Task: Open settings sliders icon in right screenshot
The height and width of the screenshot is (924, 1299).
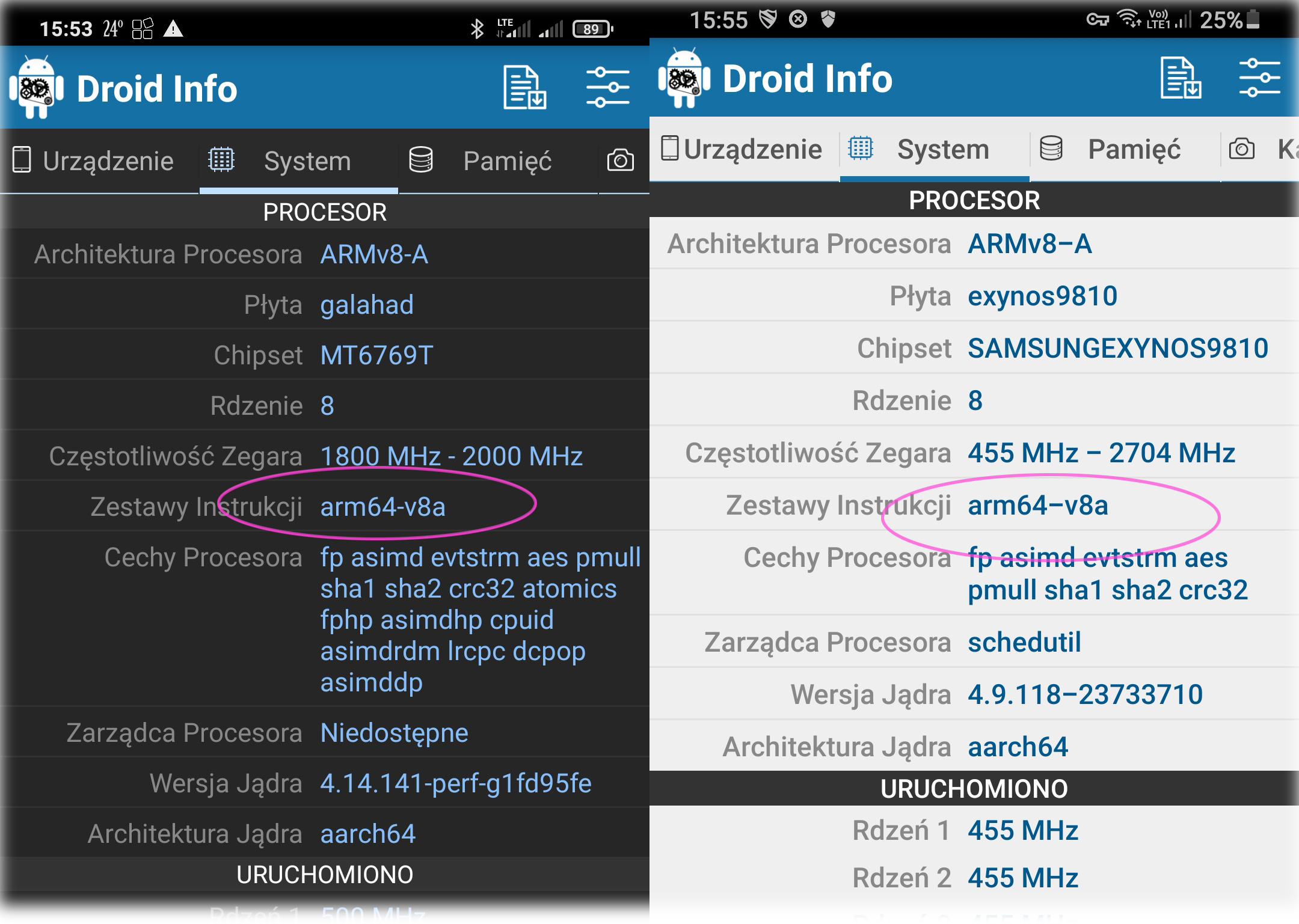Action: tap(1260, 78)
